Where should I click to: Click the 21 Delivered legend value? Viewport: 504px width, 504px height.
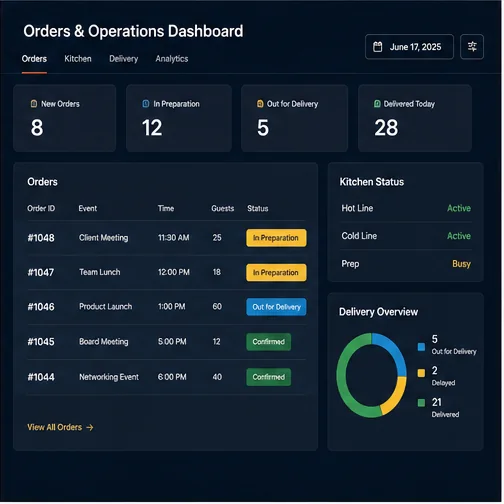tap(438, 403)
